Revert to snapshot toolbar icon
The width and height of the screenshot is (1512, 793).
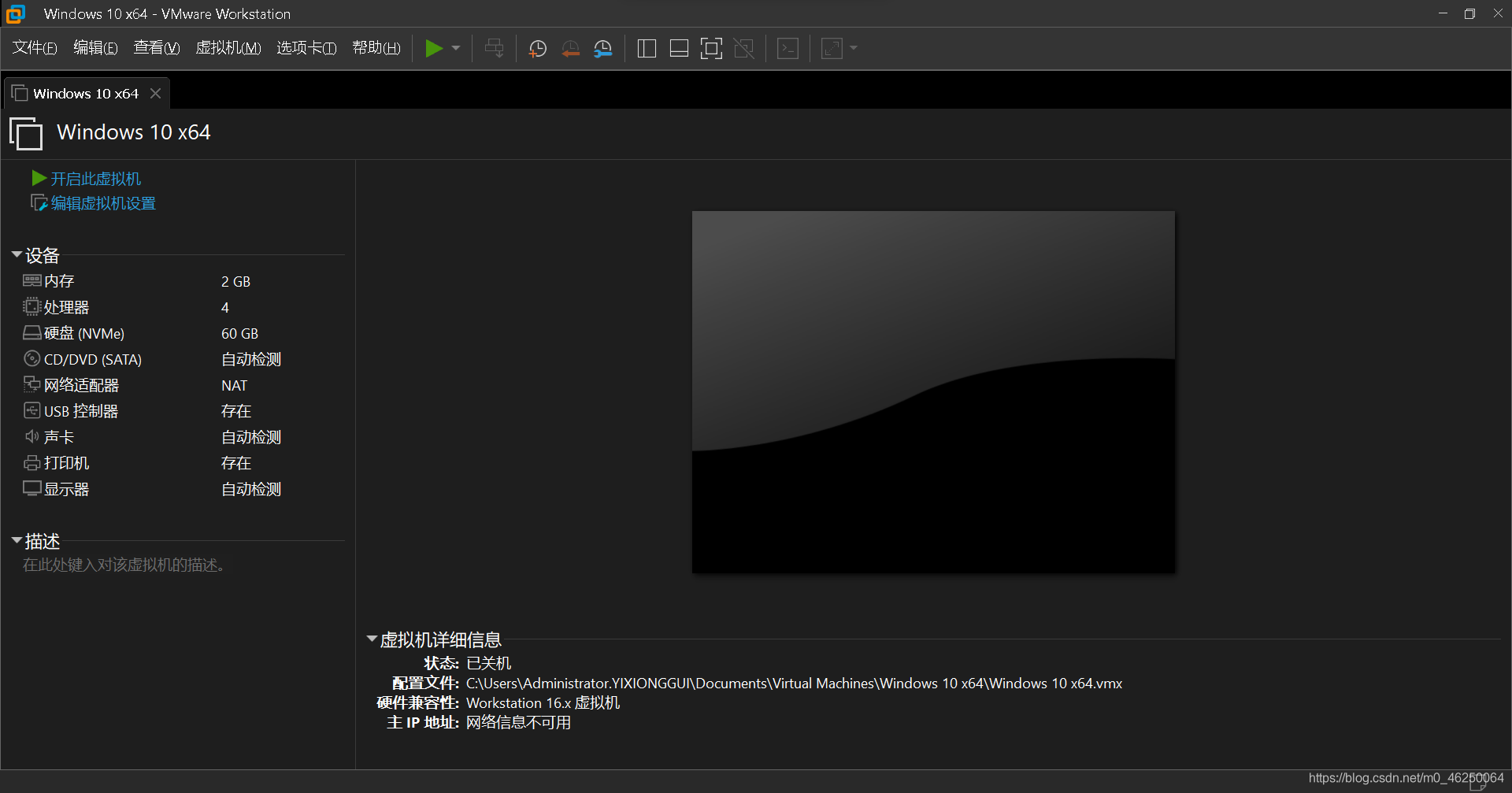tap(570, 49)
